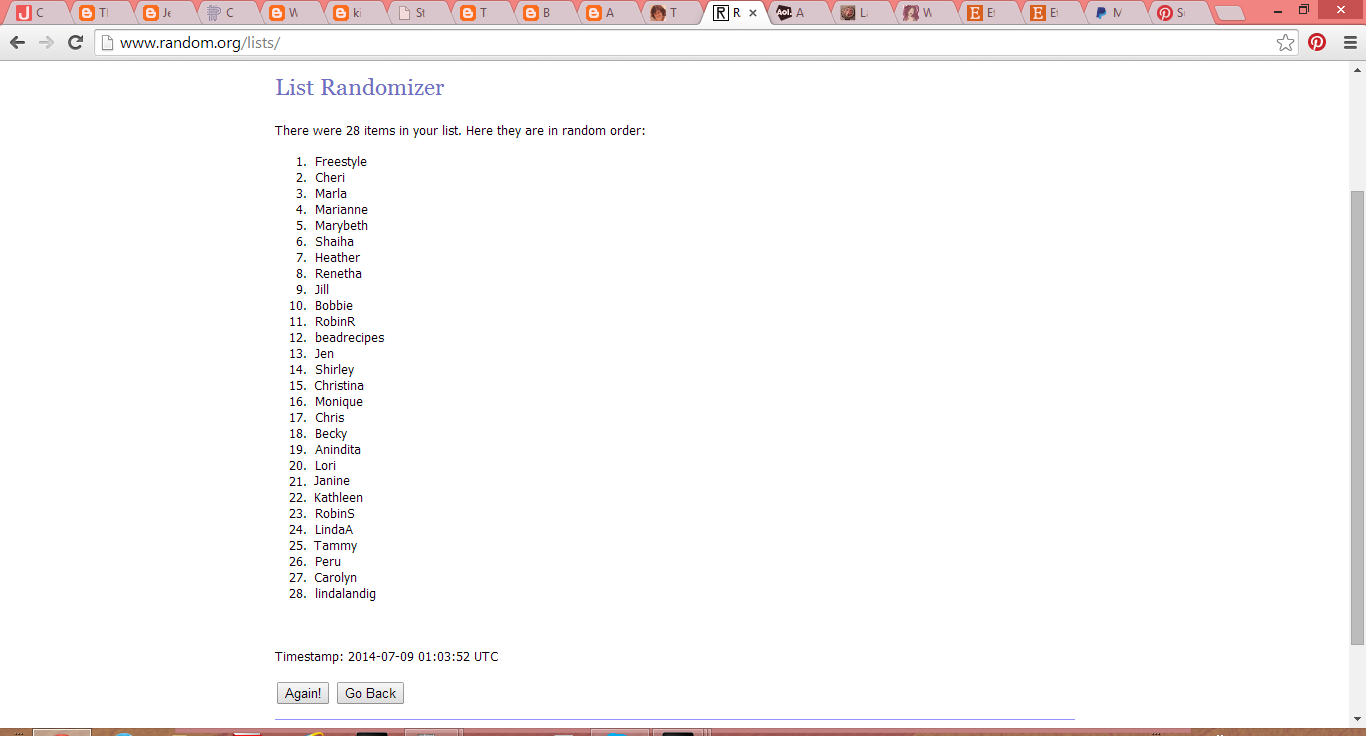Click list item Jen
This screenshot has height=736, width=1366.
[324, 354]
